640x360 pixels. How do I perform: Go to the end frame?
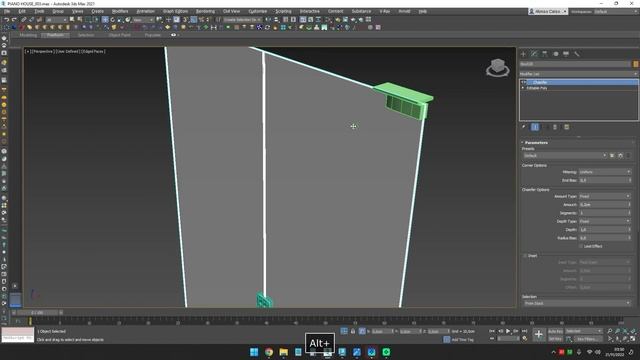point(524,331)
